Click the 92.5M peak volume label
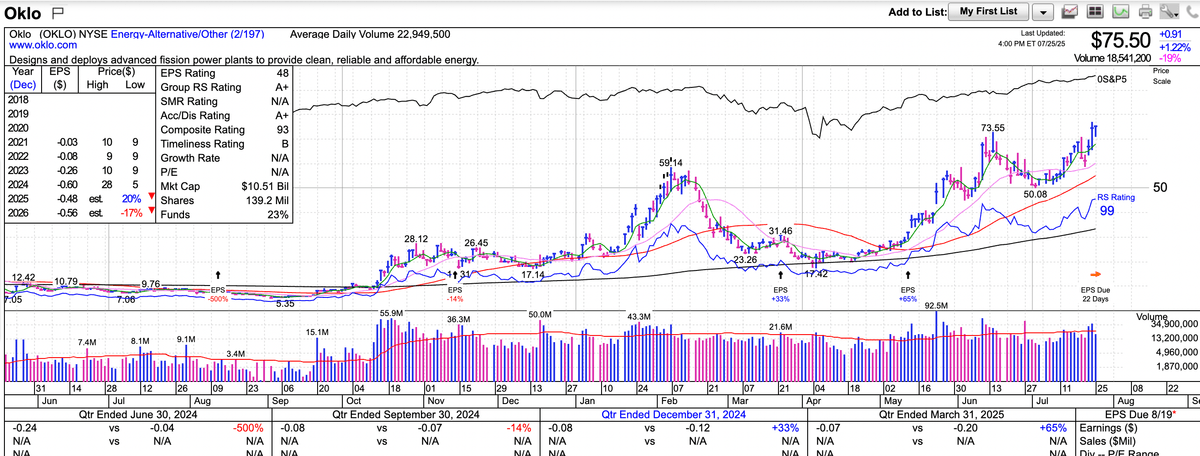Viewport: 1200px width, 456px height. [x=936, y=305]
